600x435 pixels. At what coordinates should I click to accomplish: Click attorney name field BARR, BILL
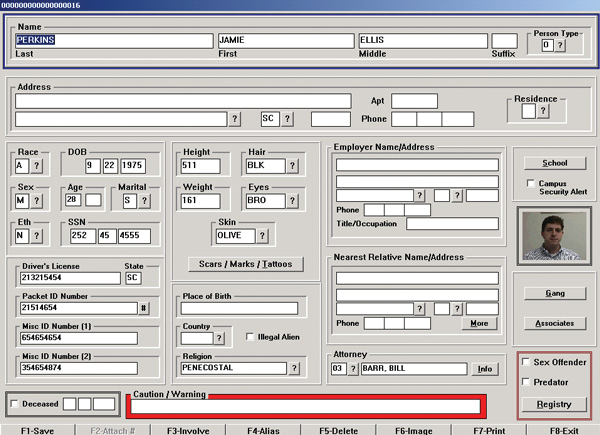click(x=414, y=369)
